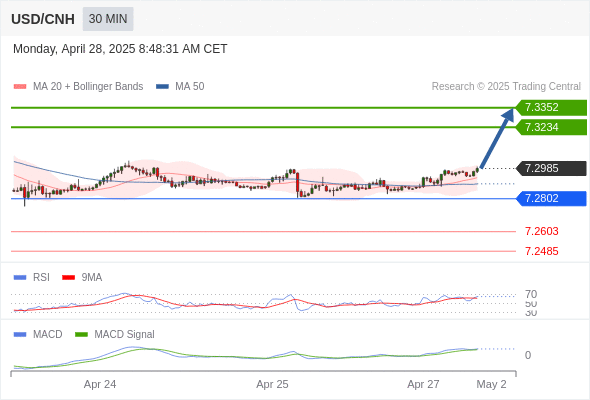Click the black 7.2985 current price tag

click(551, 168)
